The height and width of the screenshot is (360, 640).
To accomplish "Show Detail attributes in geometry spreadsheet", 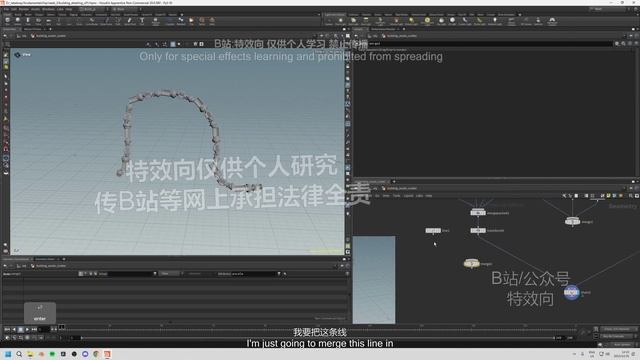I will (x=96, y=274).
